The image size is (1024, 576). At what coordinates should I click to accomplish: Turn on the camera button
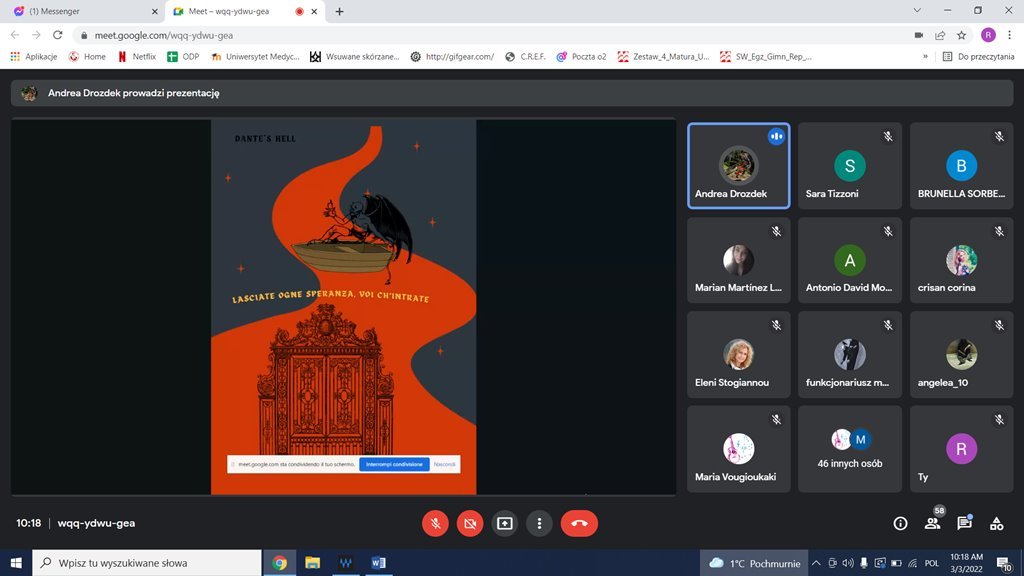click(x=470, y=523)
